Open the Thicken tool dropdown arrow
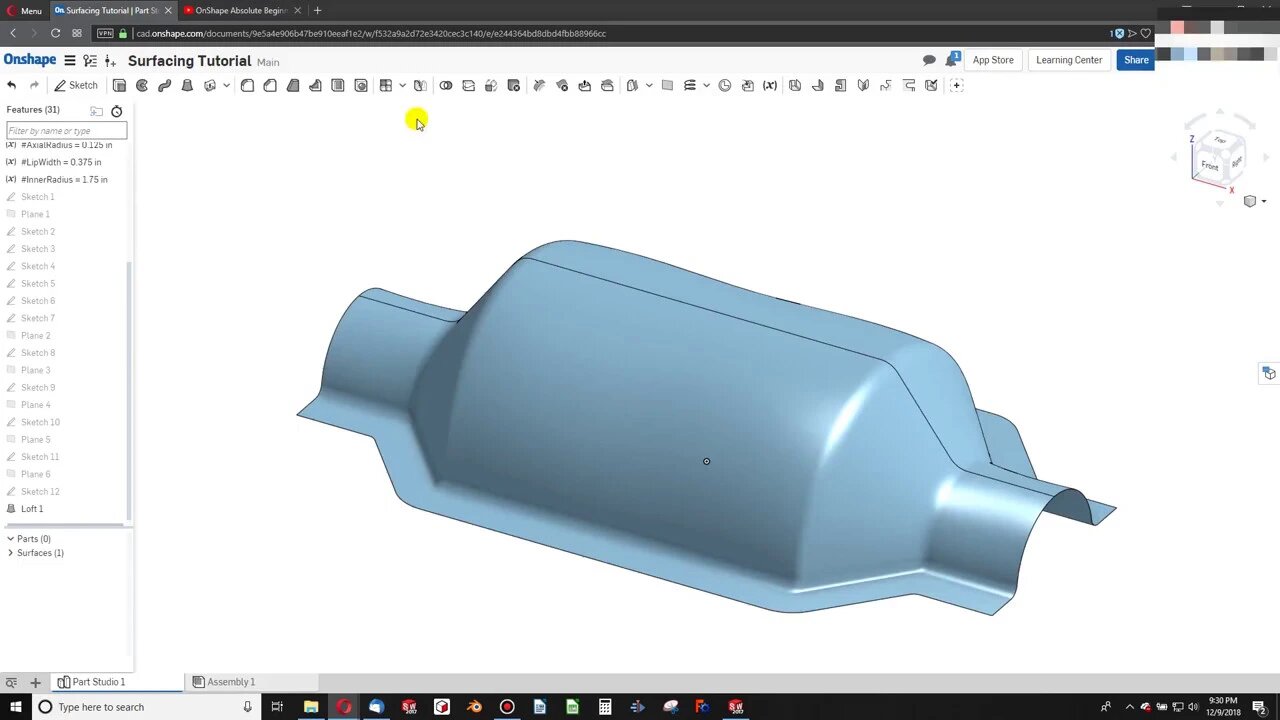The image size is (1280, 720). (226, 85)
